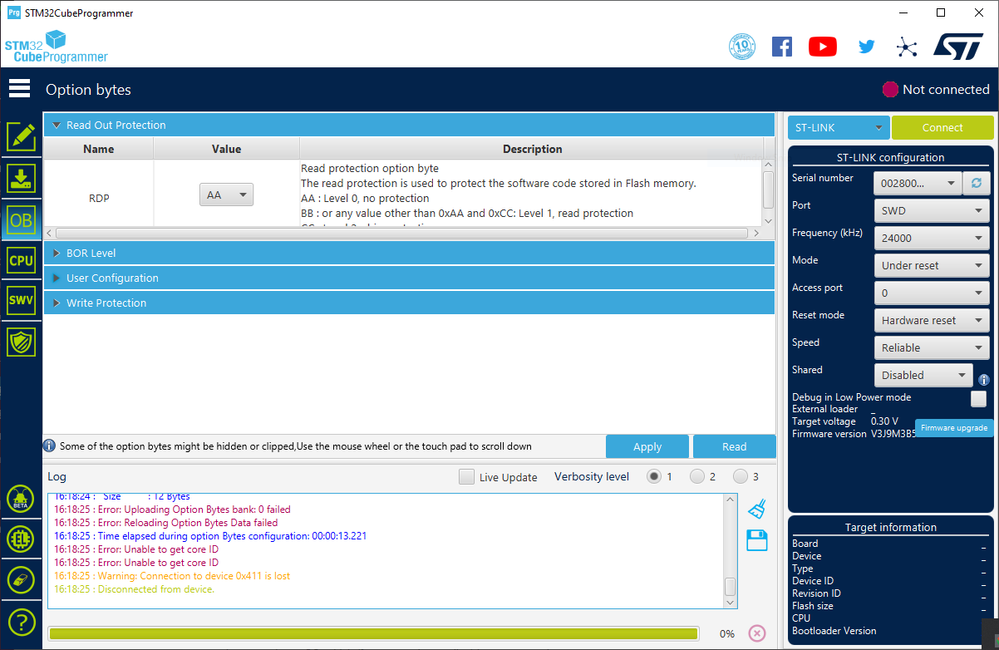The height and width of the screenshot is (650, 999).
Task: Click the STM32CubeProgrammer logo
Action: click(56, 47)
